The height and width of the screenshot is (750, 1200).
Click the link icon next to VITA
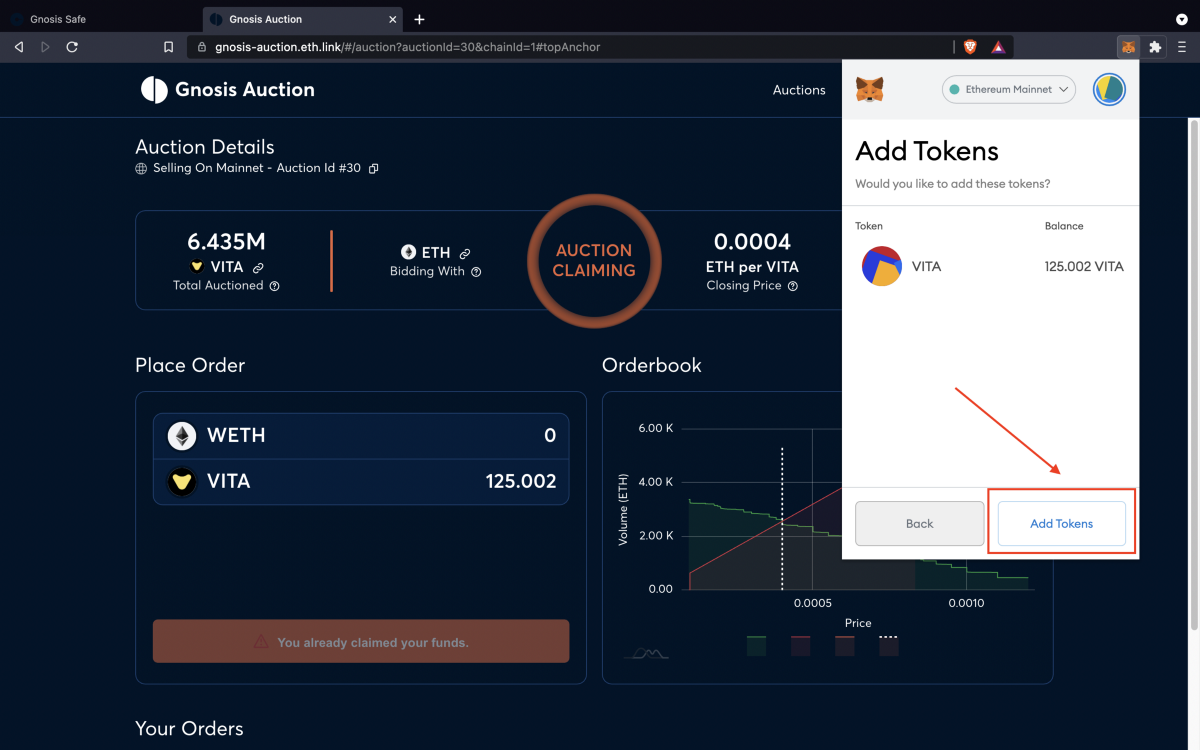click(x=258, y=268)
